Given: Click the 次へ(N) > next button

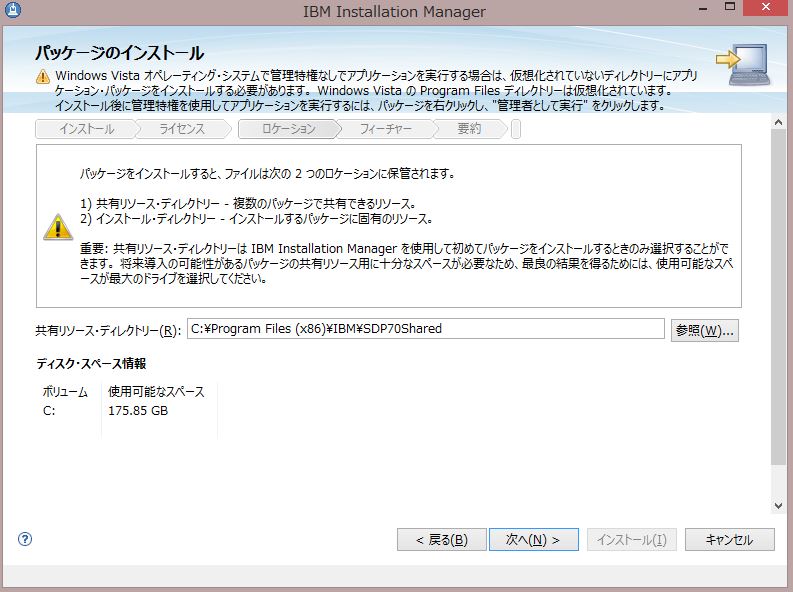Looking at the screenshot, I should point(534,539).
